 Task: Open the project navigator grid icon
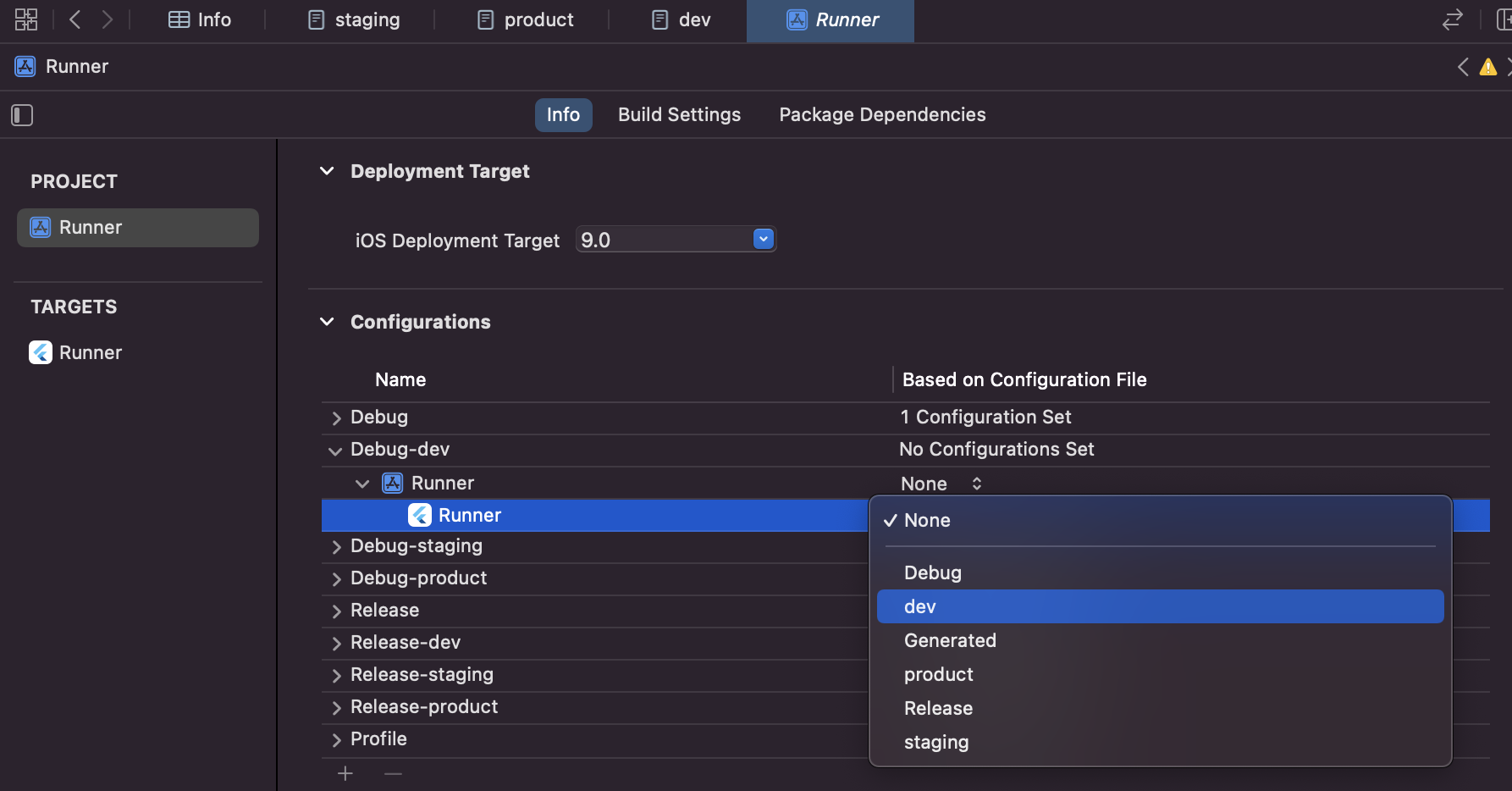coord(25,19)
